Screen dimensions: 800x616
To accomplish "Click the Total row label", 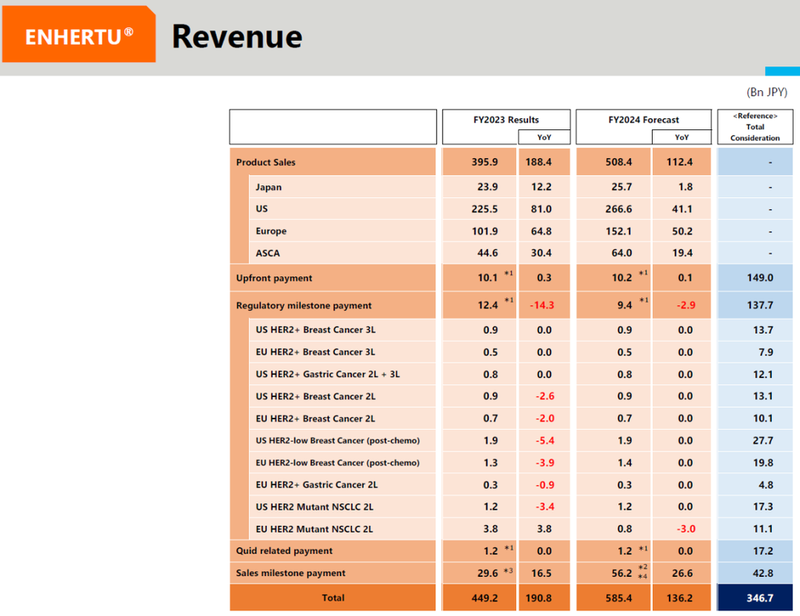I will coord(332,597).
